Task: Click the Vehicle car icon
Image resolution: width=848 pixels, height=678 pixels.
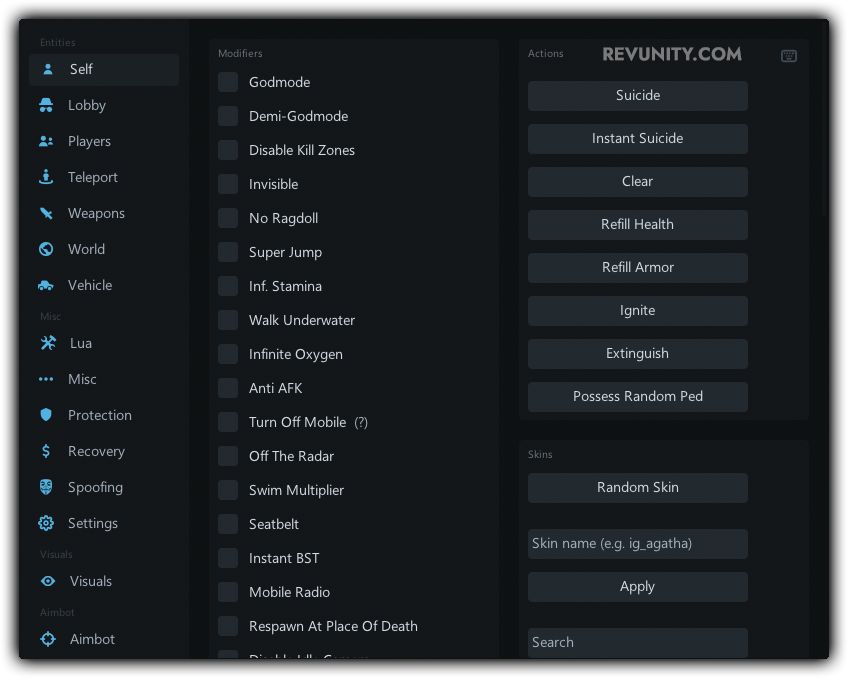Action: point(46,285)
